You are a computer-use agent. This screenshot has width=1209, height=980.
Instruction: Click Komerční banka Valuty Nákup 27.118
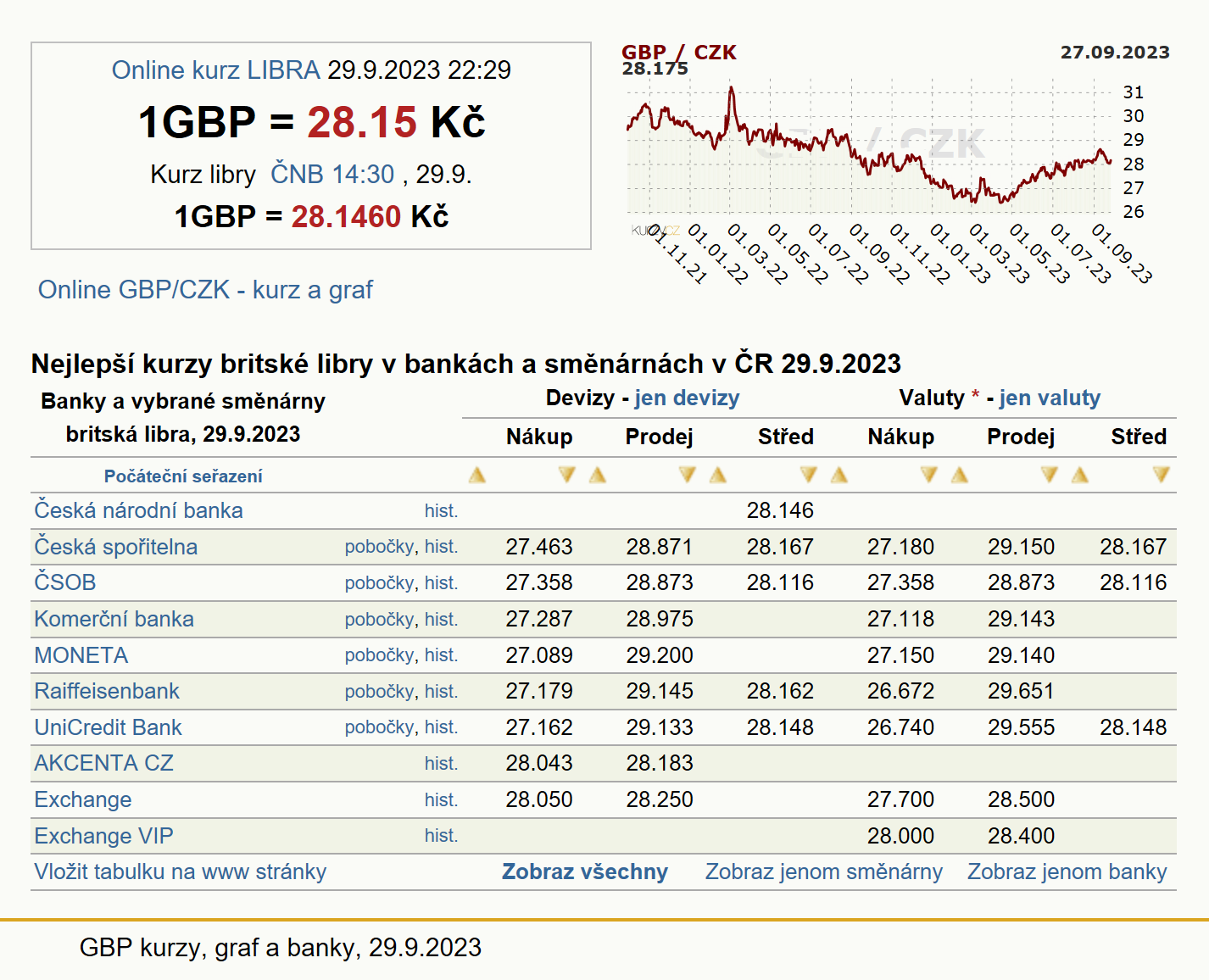900,619
